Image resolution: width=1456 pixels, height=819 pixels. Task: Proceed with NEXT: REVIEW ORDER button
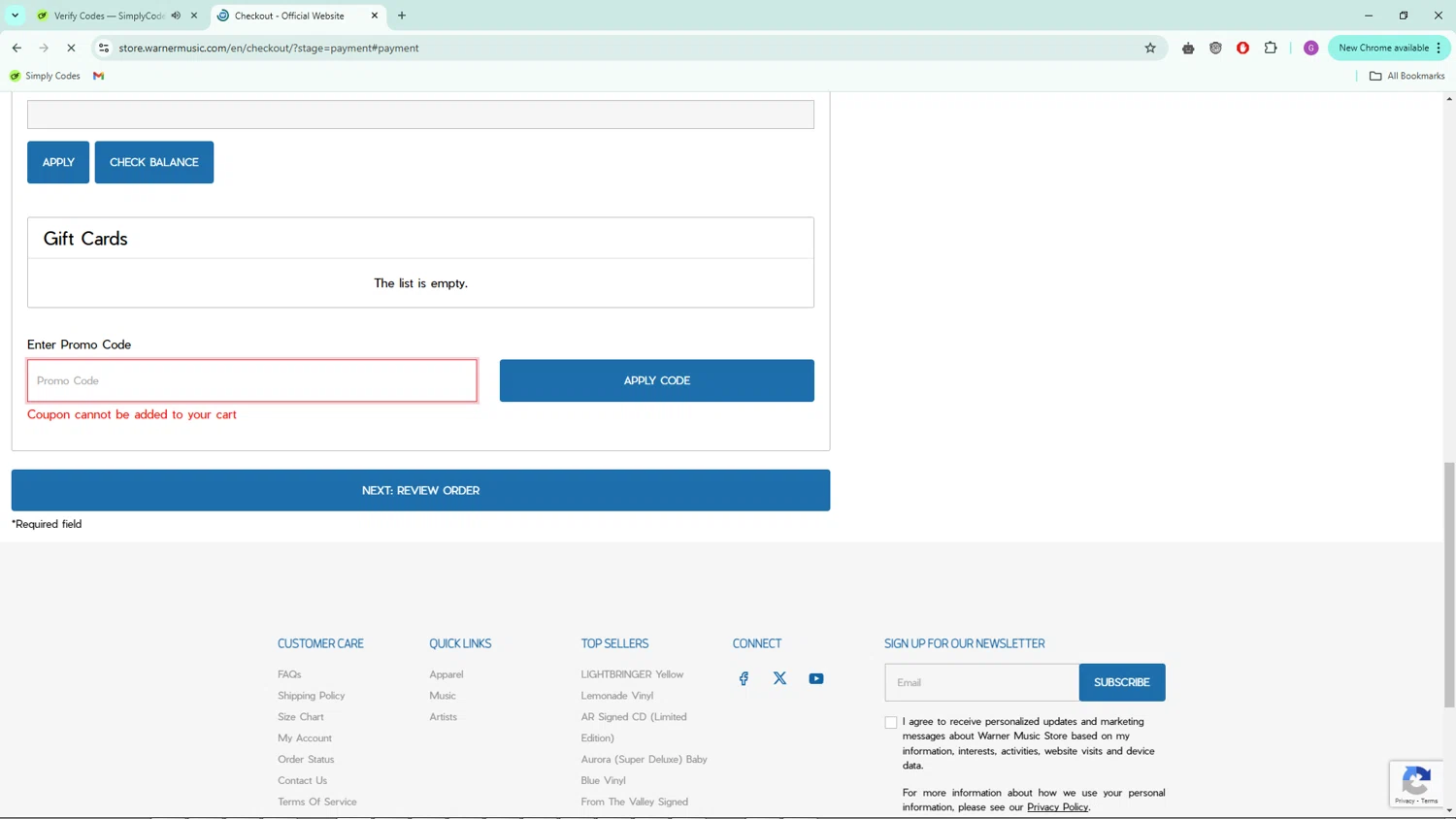point(420,490)
